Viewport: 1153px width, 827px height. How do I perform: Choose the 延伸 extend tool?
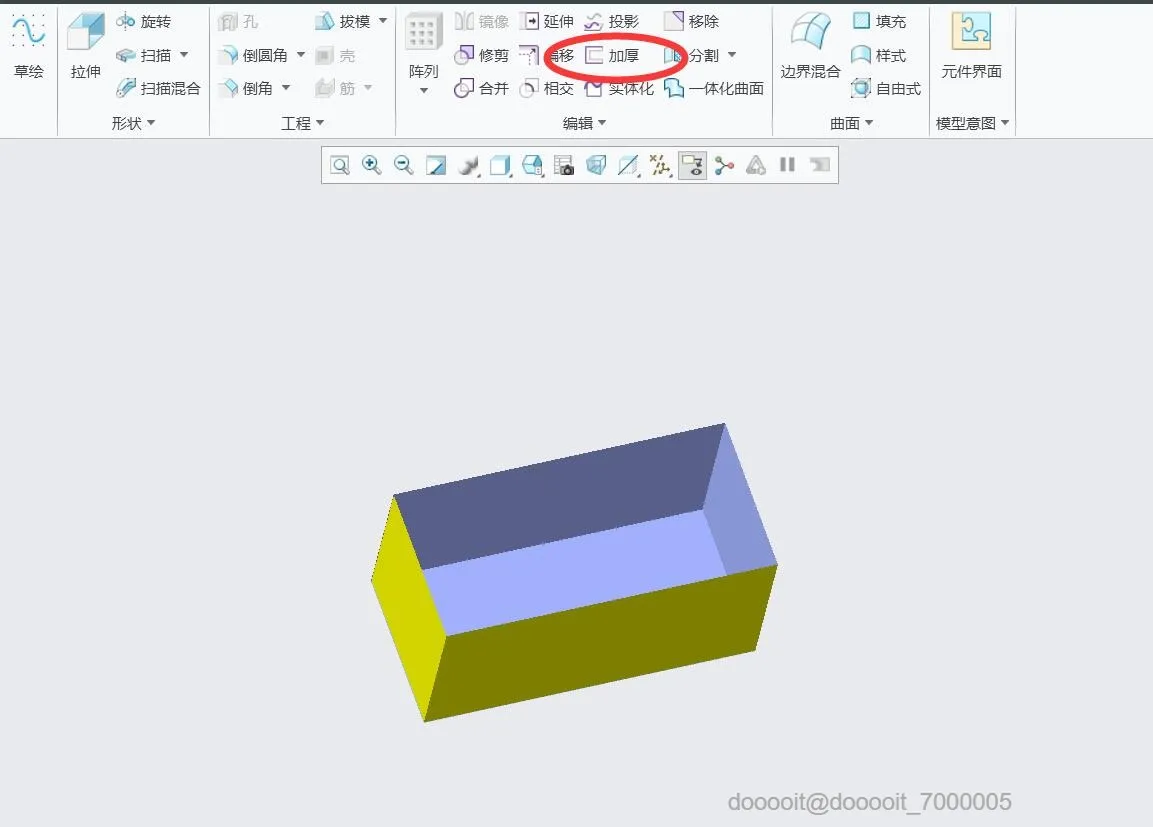click(546, 21)
